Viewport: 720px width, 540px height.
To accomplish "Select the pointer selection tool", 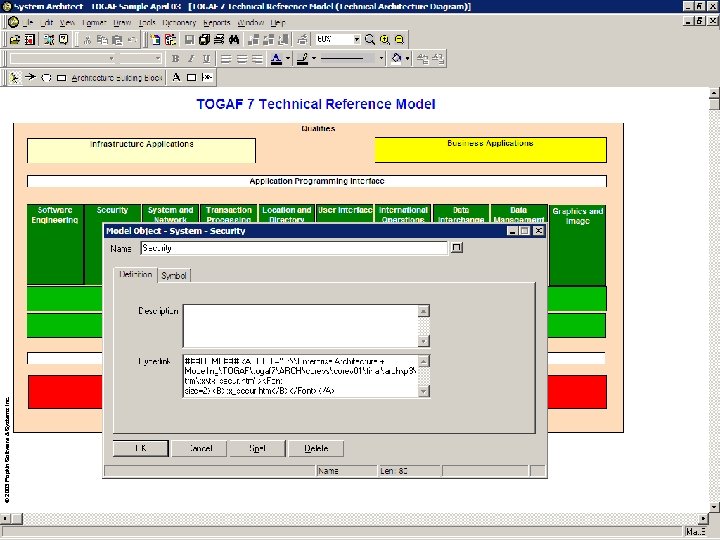I will (x=15, y=78).
